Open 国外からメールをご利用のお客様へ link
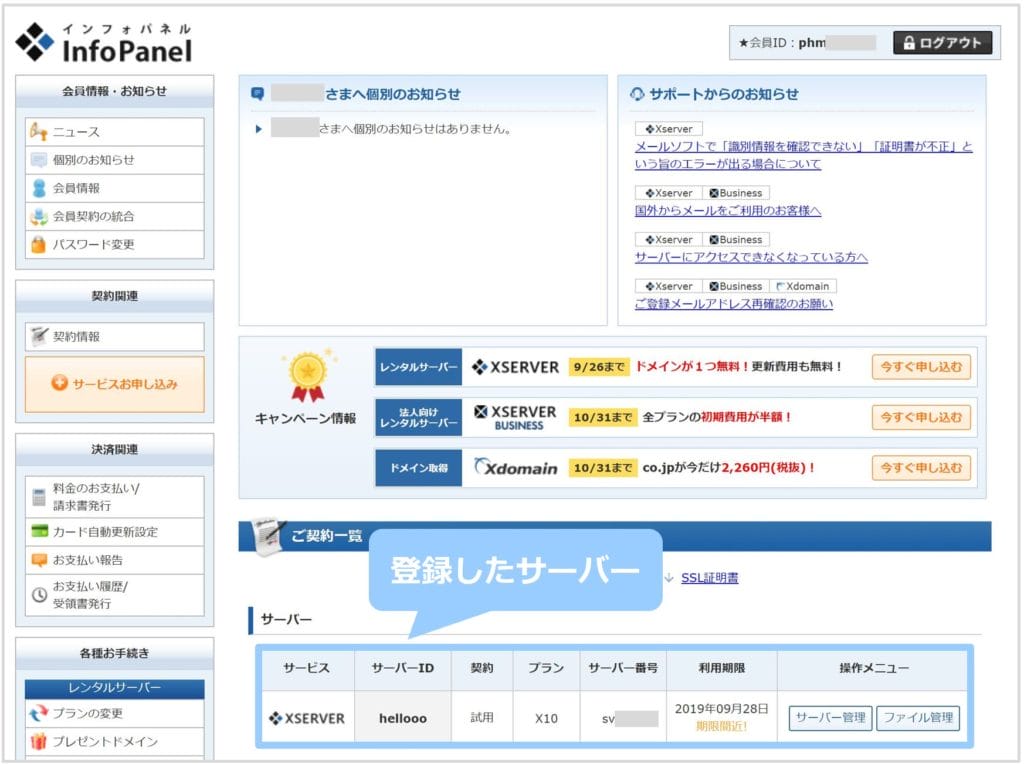1024x764 pixels. pyautogui.click(x=728, y=210)
